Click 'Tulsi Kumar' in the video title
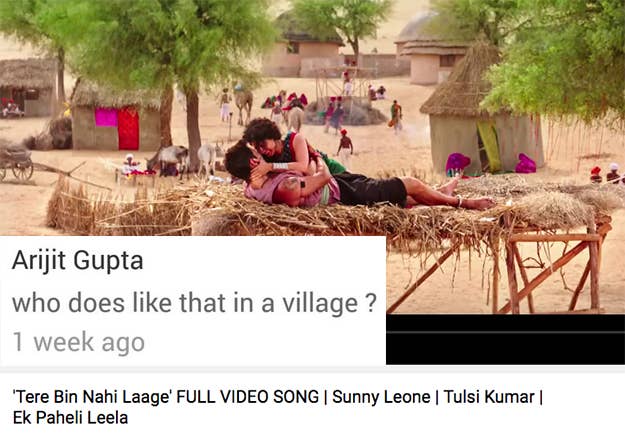The height and width of the screenshot is (434, 625). point(489,397)
